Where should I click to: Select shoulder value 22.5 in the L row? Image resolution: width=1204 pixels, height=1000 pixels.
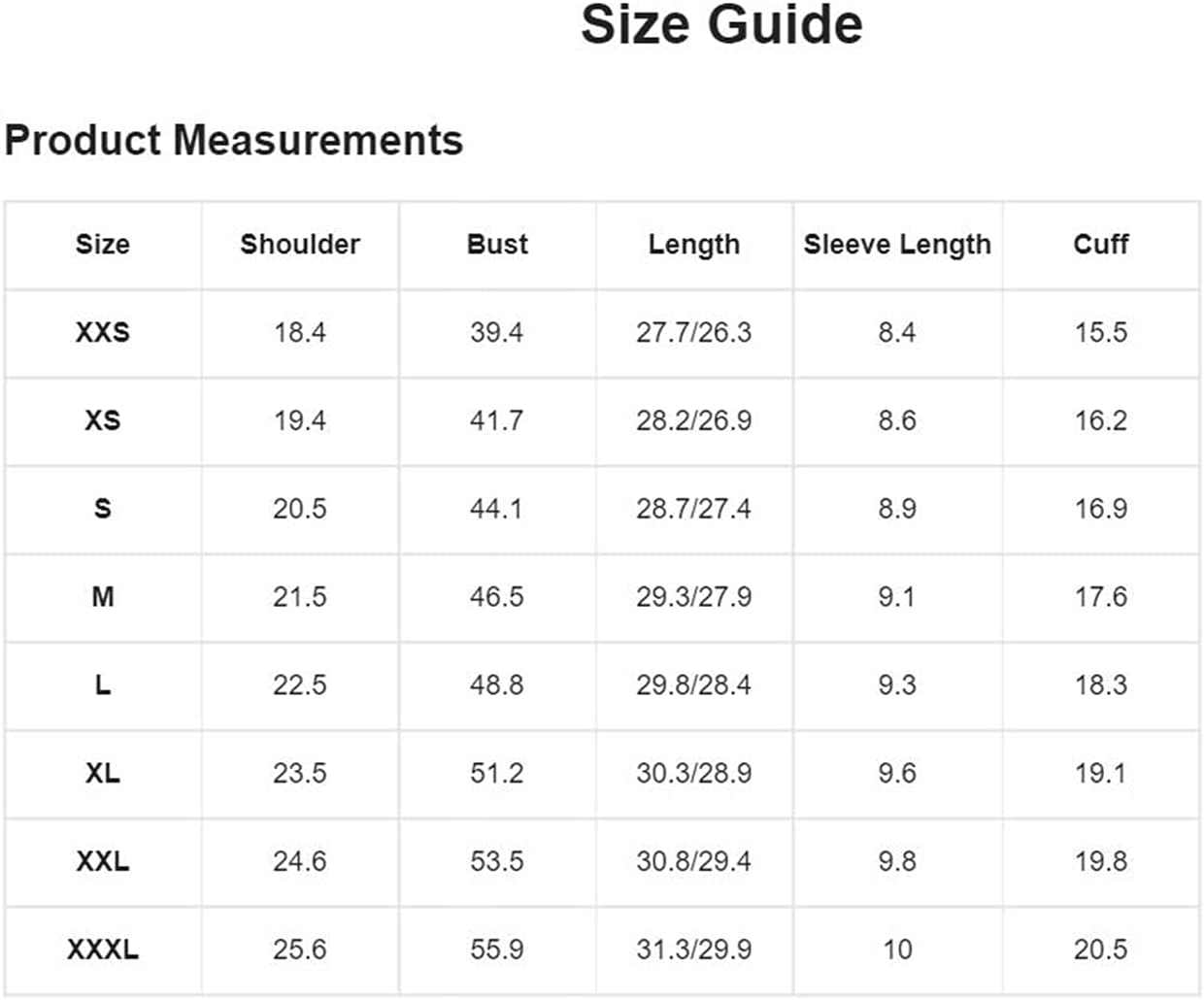tap(299, 685)
